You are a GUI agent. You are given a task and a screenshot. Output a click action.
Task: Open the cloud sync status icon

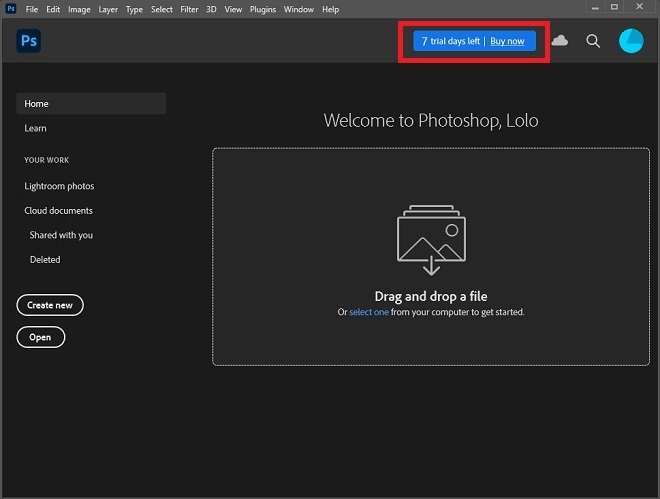pos(559,41)
